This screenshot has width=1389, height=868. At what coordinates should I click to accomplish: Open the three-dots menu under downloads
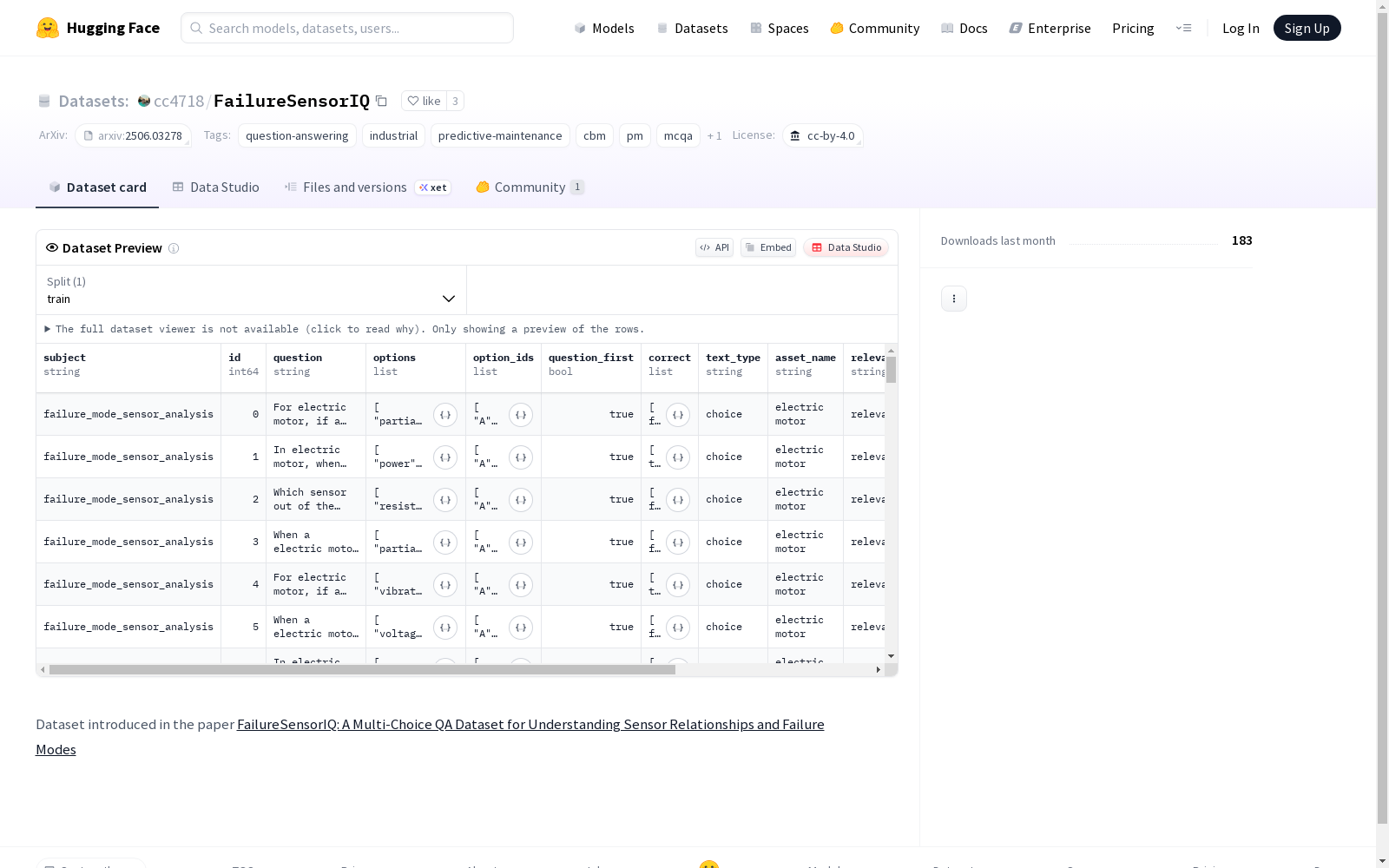(953, 299)
